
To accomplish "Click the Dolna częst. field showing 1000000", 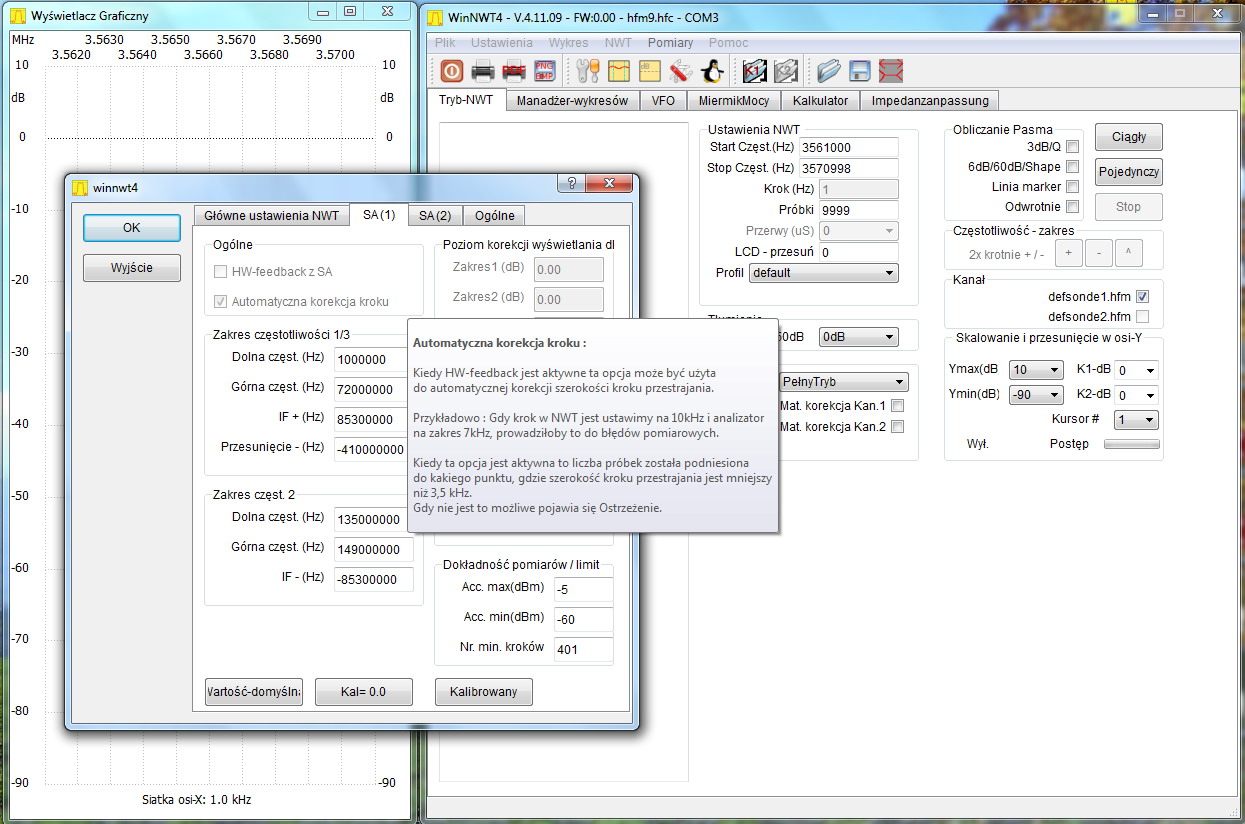I will click(x=373, y=360).
